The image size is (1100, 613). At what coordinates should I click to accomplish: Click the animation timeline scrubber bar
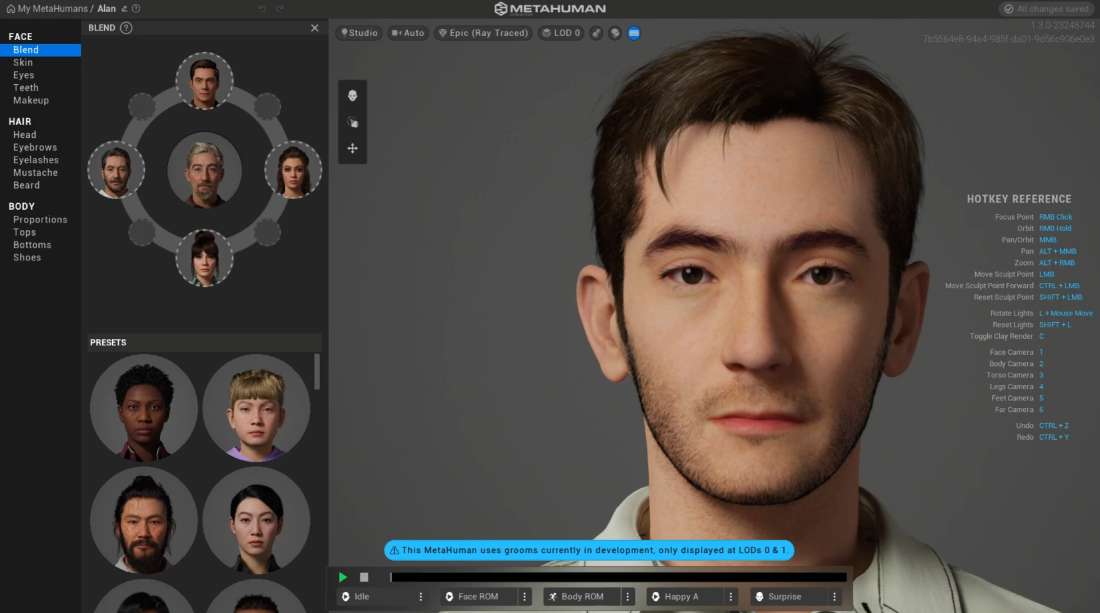click(x=619, y=577)
